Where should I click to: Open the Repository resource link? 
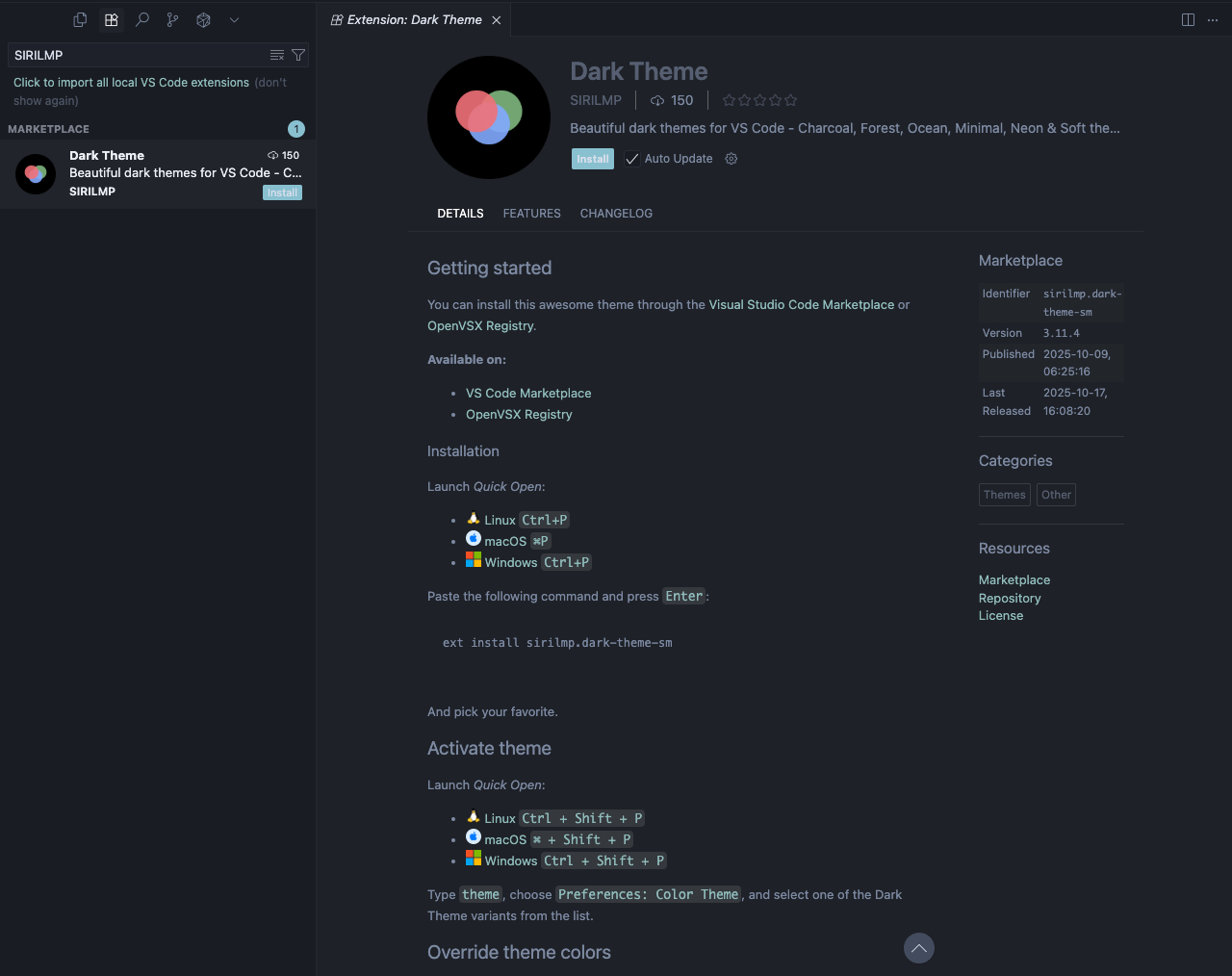click(x=1010, y=598)
